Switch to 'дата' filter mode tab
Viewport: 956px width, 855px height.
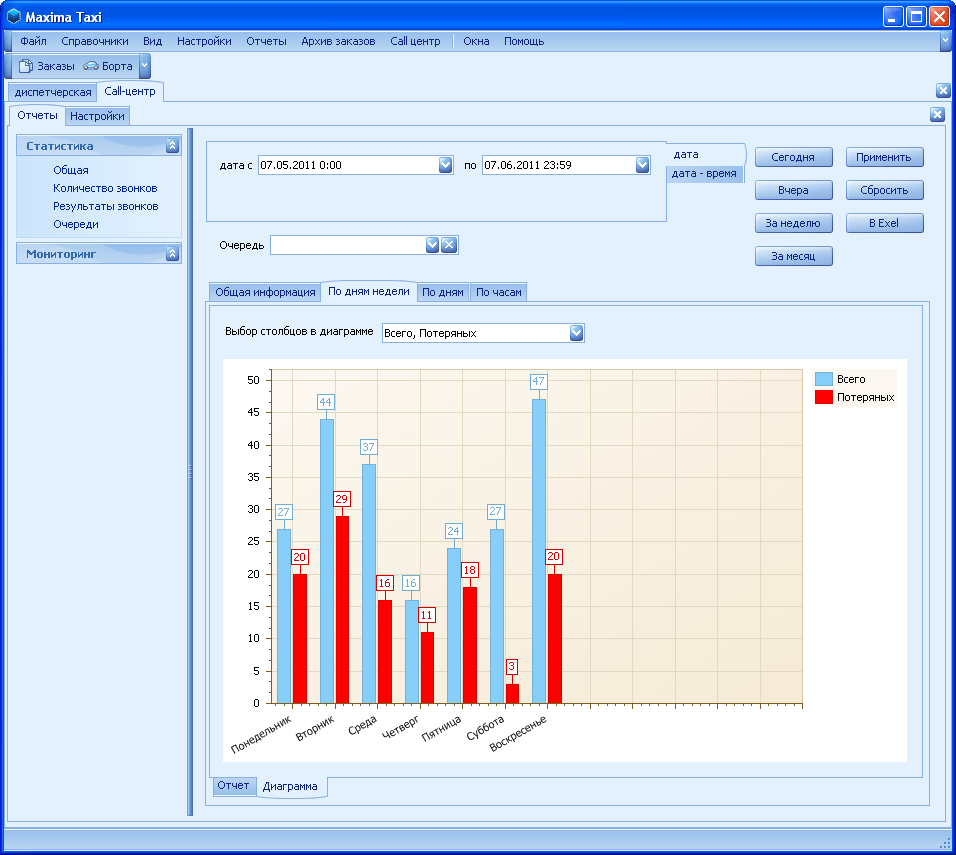pos(705,154)
